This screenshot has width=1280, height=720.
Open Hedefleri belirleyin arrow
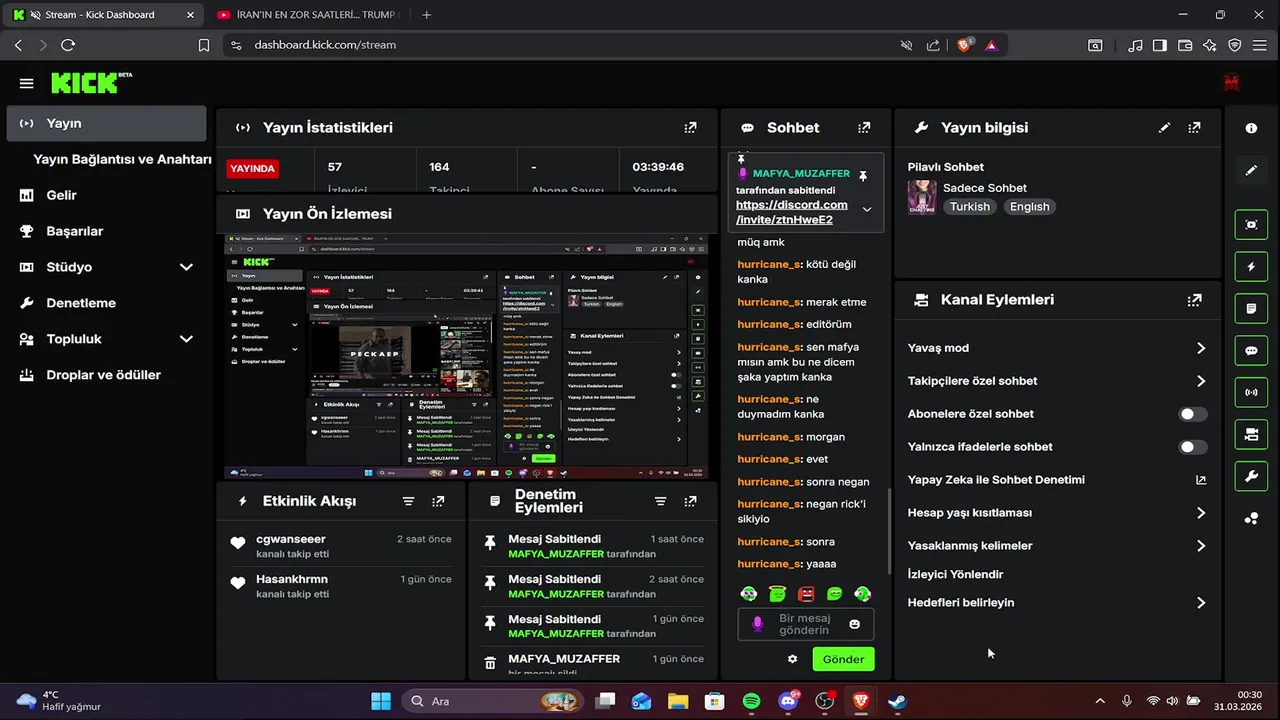point(1200,603)
